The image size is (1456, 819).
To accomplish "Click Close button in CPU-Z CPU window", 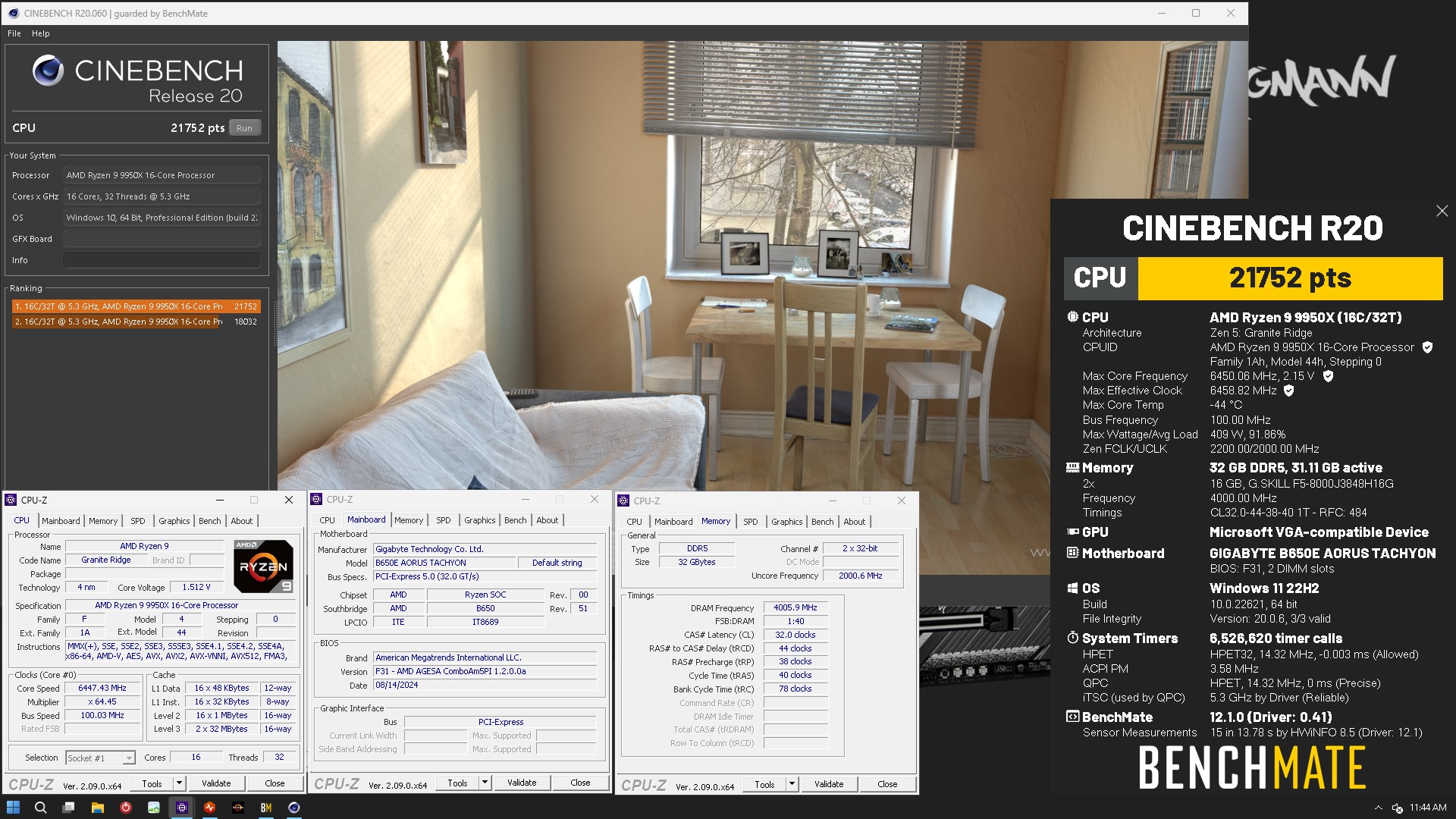I will [x=275, y=783].
